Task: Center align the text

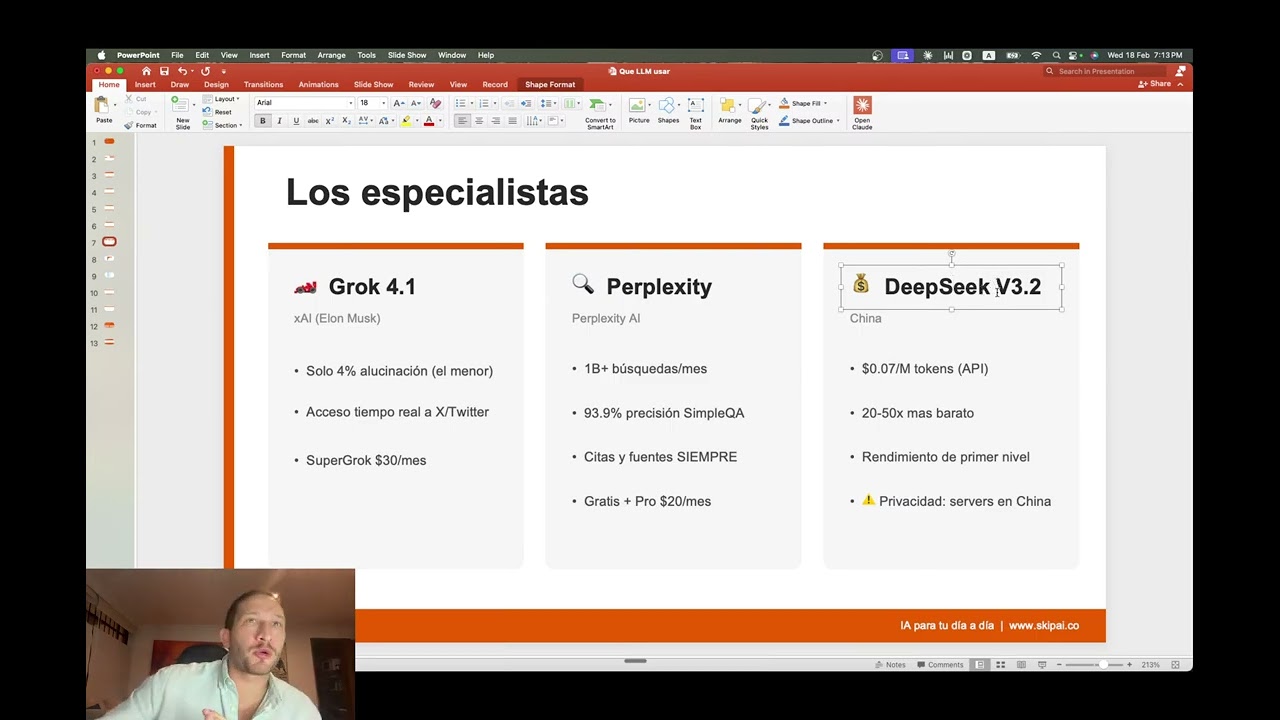Action: [479, 120]
